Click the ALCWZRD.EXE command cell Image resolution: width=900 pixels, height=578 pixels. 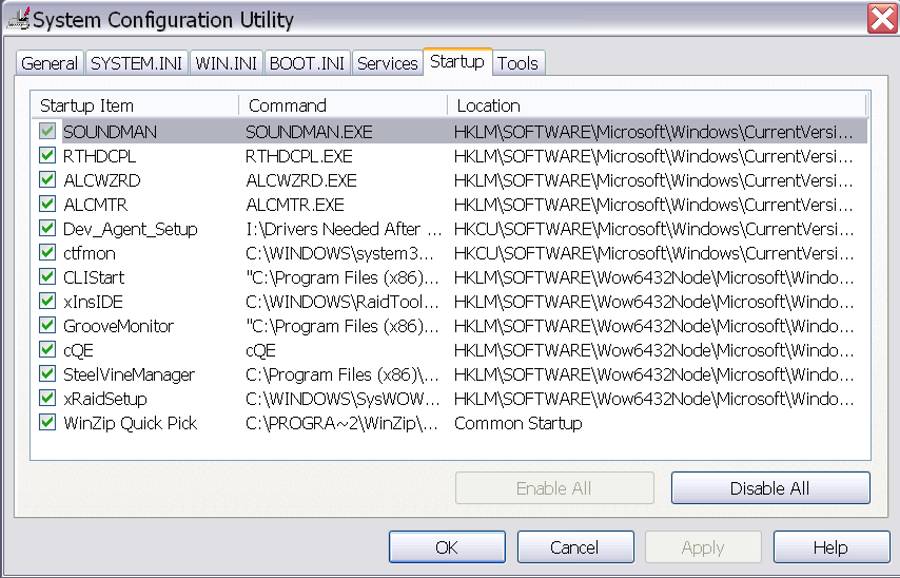301,180
